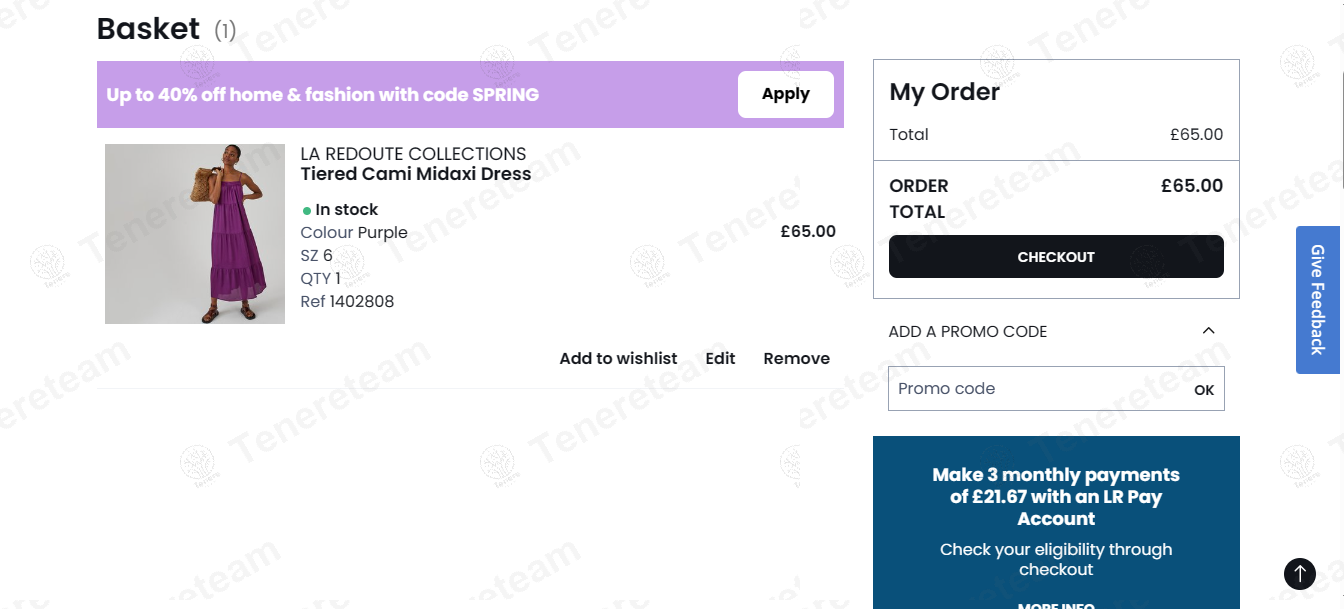The image size is (1344, 609).
Task: Click the green In stock indicator dot
Action: 307,211
